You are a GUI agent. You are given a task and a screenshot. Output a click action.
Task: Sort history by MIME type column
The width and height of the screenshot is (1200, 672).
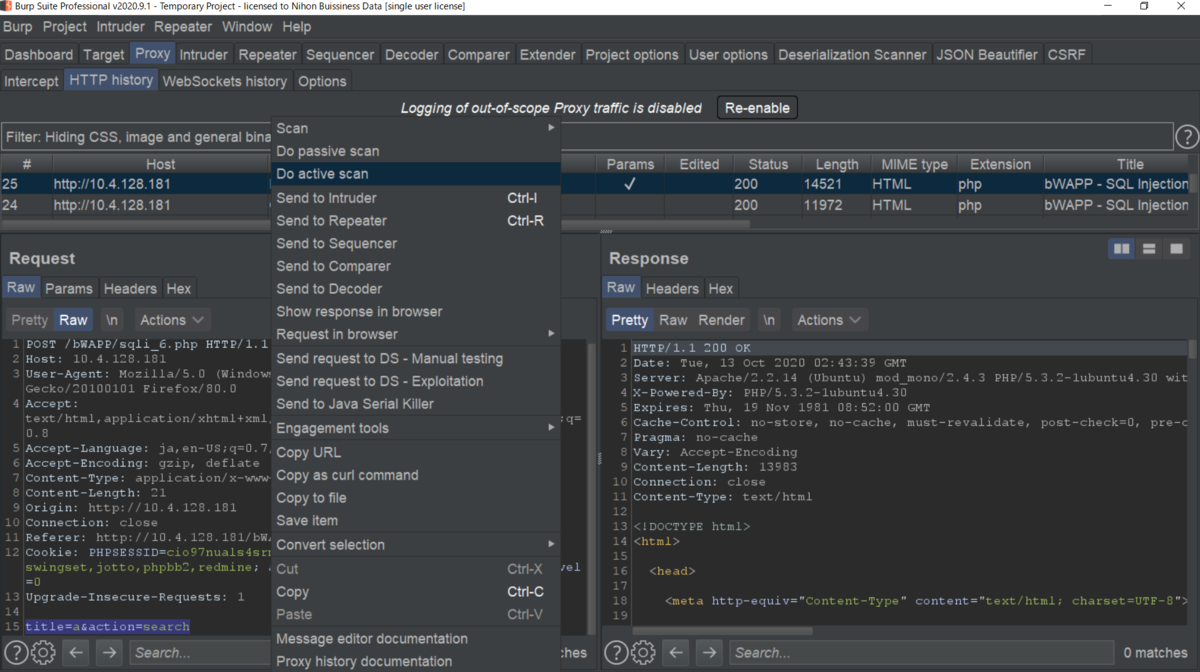(914, 164)
